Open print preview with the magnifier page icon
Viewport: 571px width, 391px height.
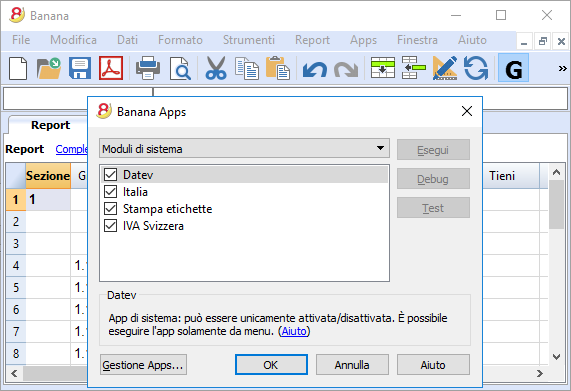[x=180, y=68]
